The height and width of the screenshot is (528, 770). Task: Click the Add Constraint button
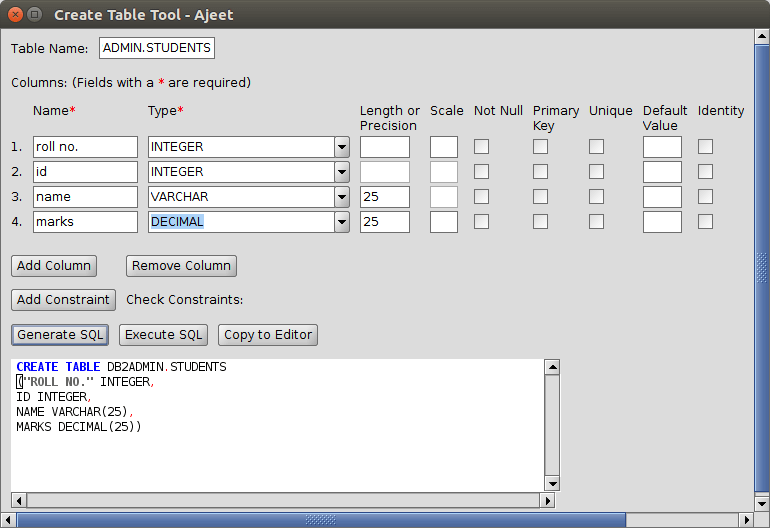point(64,299)
